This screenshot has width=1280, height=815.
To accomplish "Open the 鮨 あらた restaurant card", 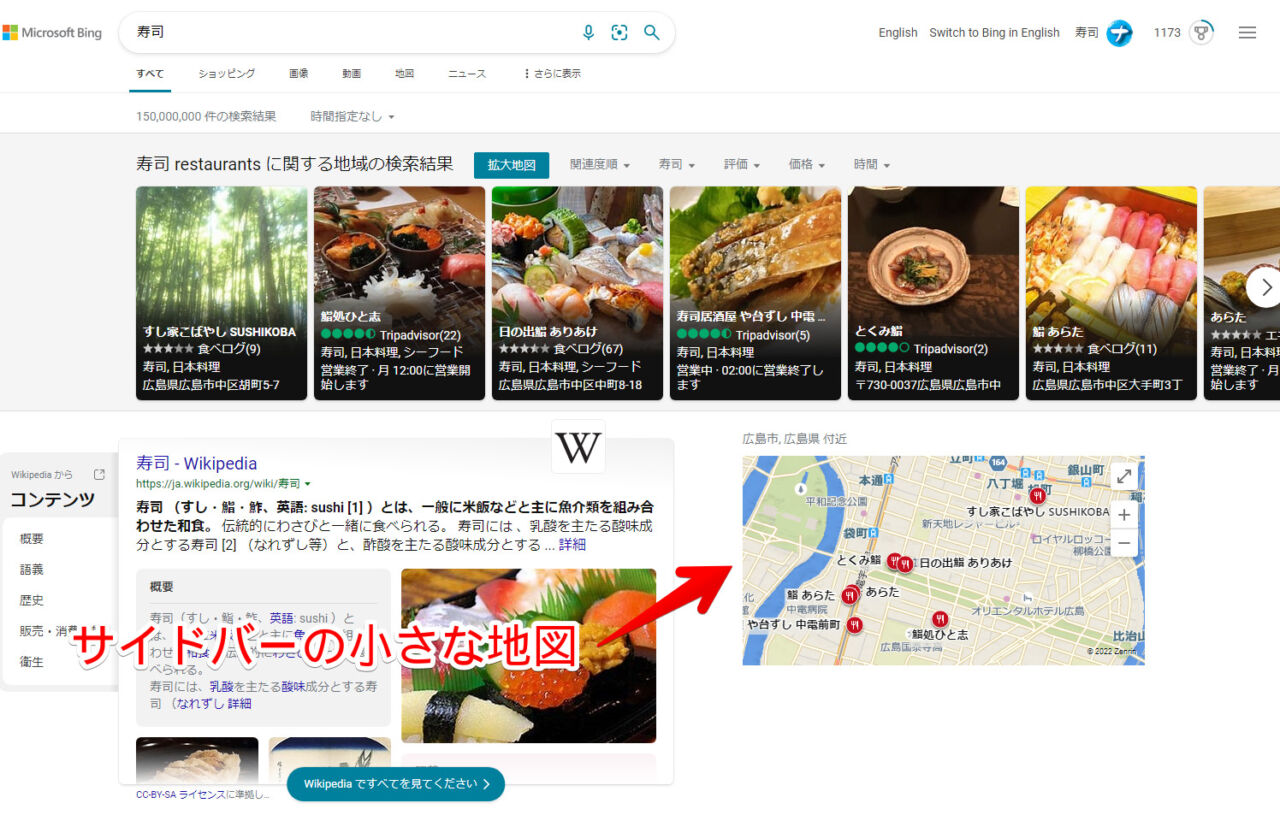I will 1111,293.
